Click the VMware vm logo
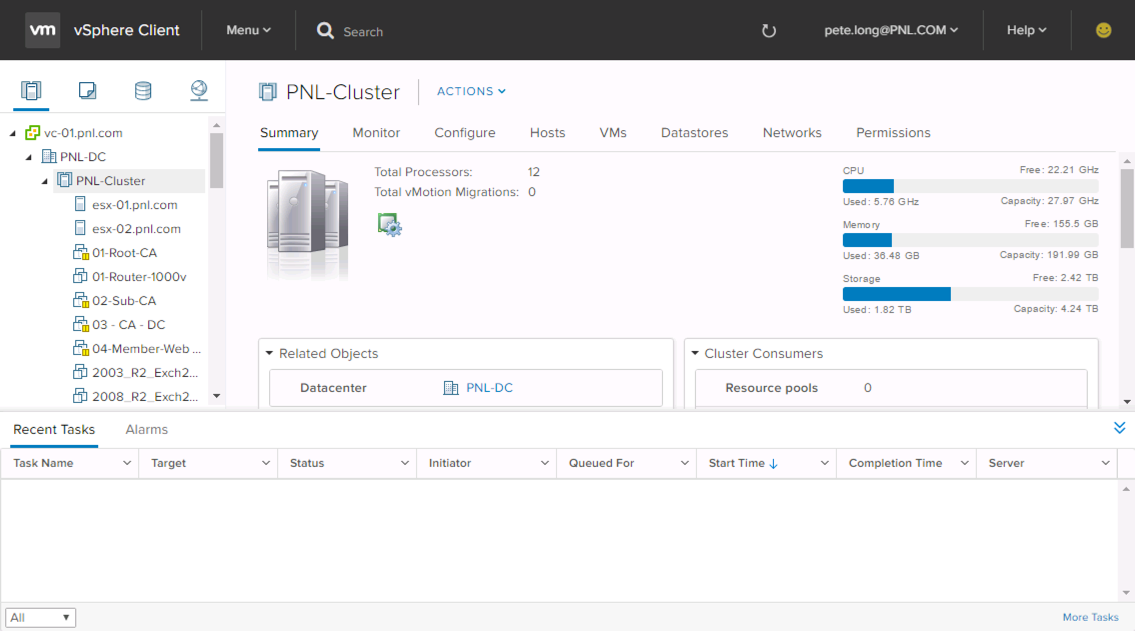Viewport: 1135px width, 631px height. click(x=43, y=30)
